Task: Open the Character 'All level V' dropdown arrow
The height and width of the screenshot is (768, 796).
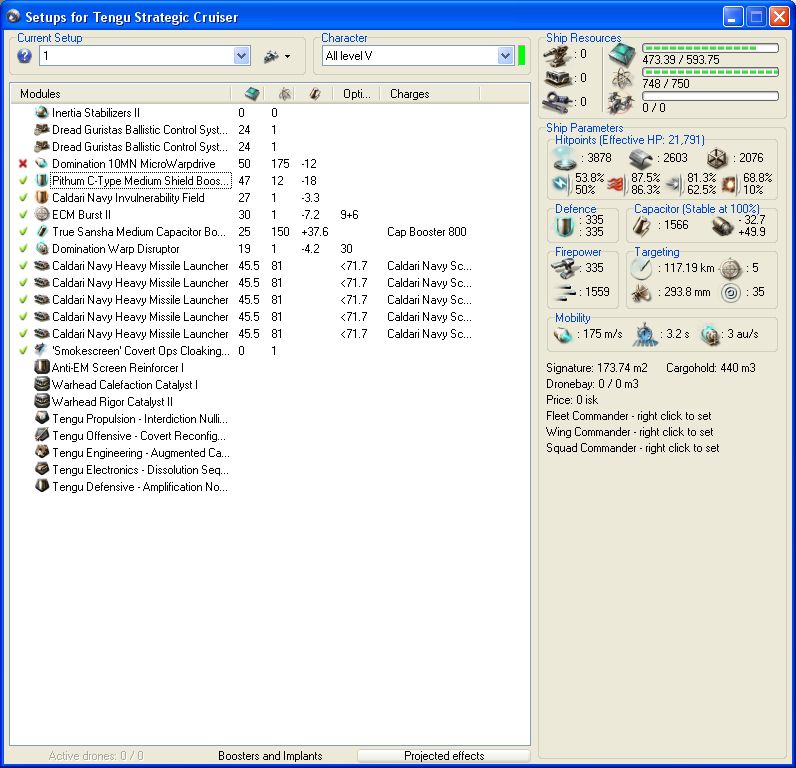Action: click(x=505, y=55)
